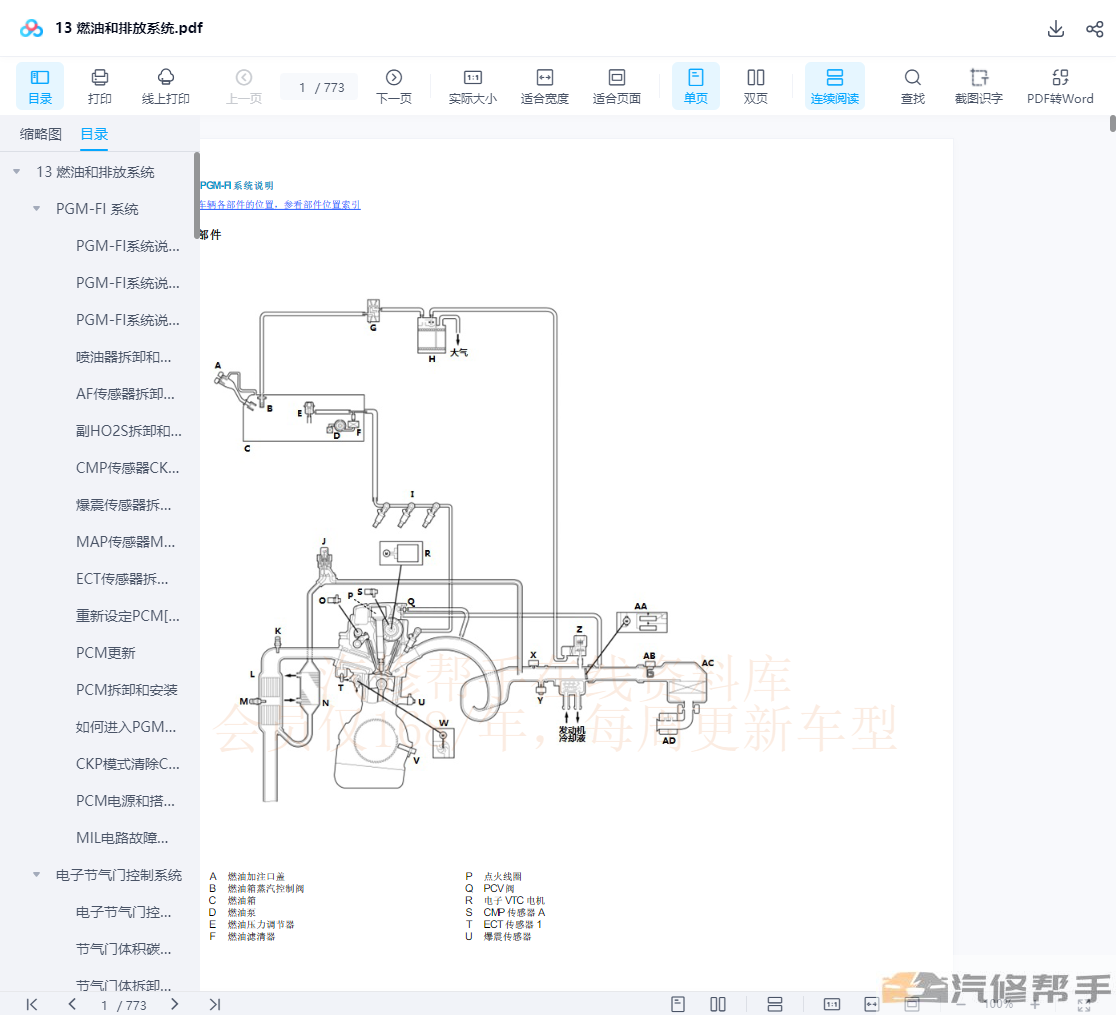The height and width of the screenshot is (1015, 1116).
Task: Open outline entry MAP传感器M...
Action: pos(125,542)
